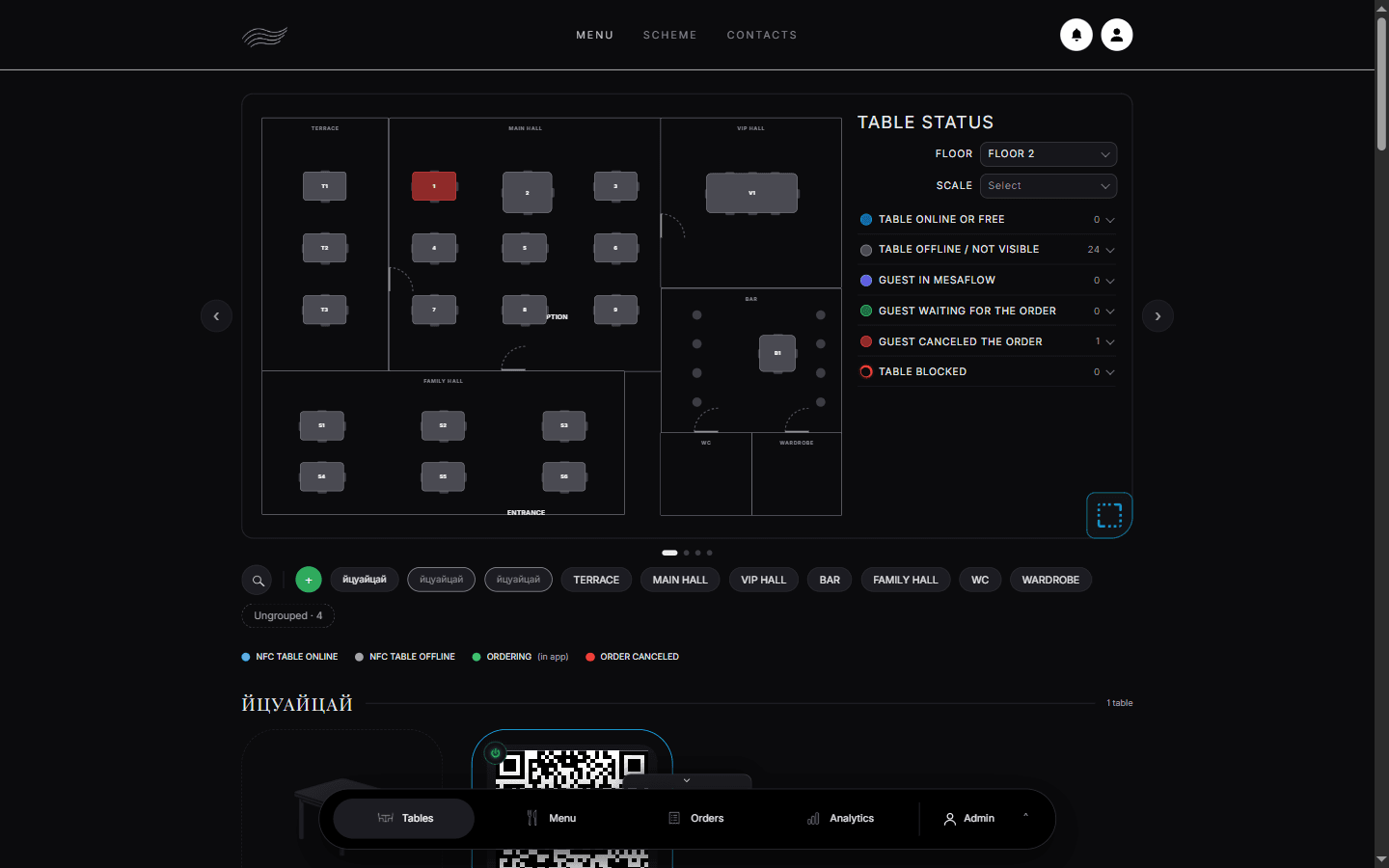Open the Scheme nav item
The height and width of the screenshot is (868, 1389).
tap(670, 35)
